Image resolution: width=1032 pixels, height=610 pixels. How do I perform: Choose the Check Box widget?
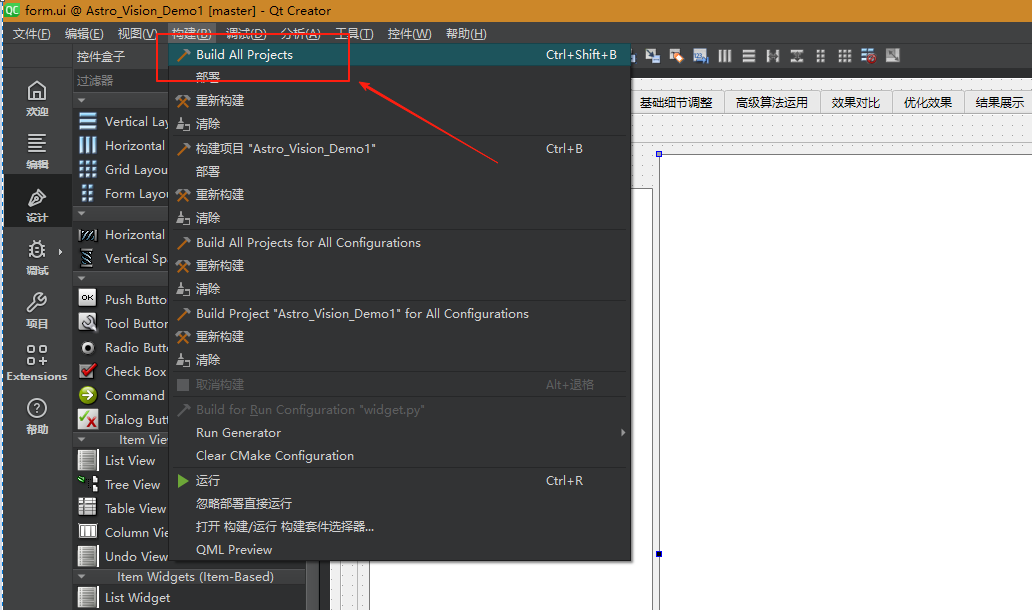(122, 371)
